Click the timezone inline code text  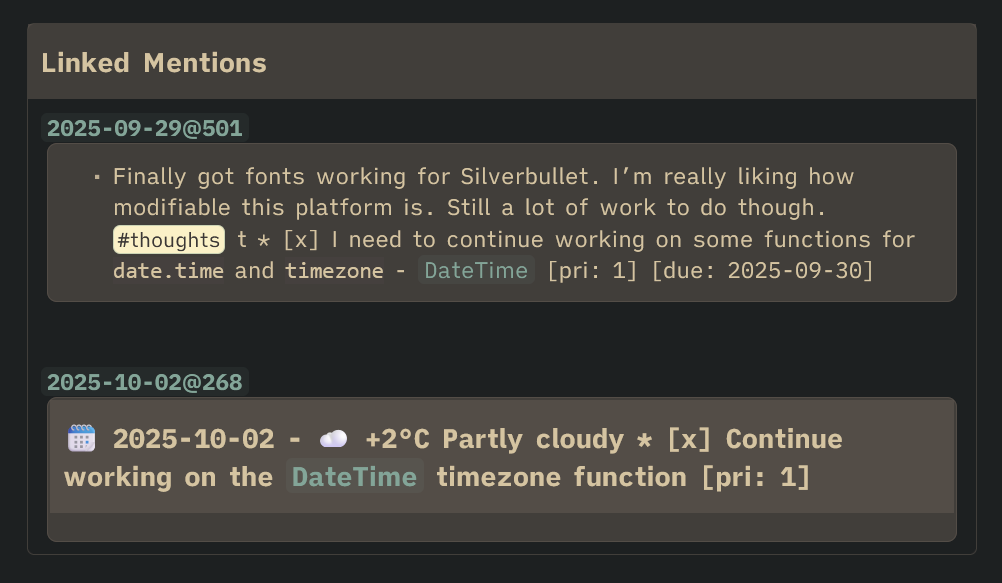tap(334, 271)
